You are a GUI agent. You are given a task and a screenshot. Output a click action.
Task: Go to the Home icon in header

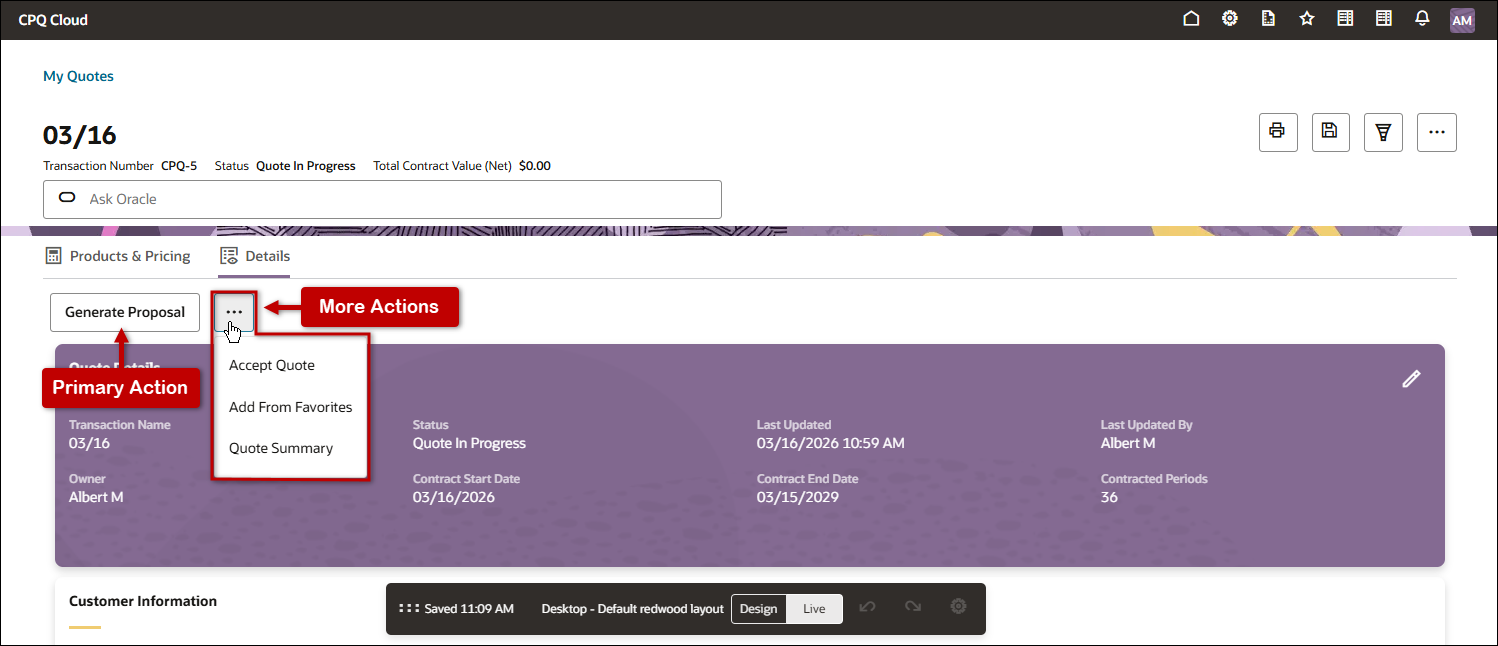click(x=1191, y=19)
